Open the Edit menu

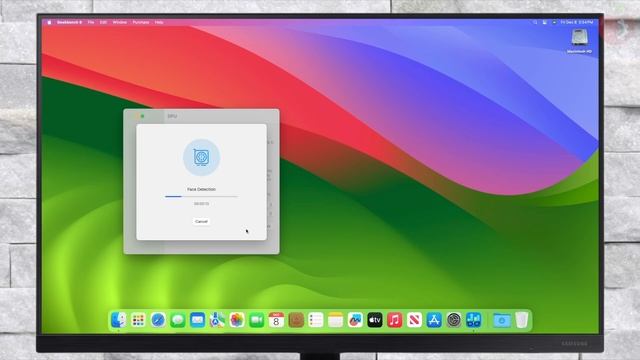(x=103, y=22)
